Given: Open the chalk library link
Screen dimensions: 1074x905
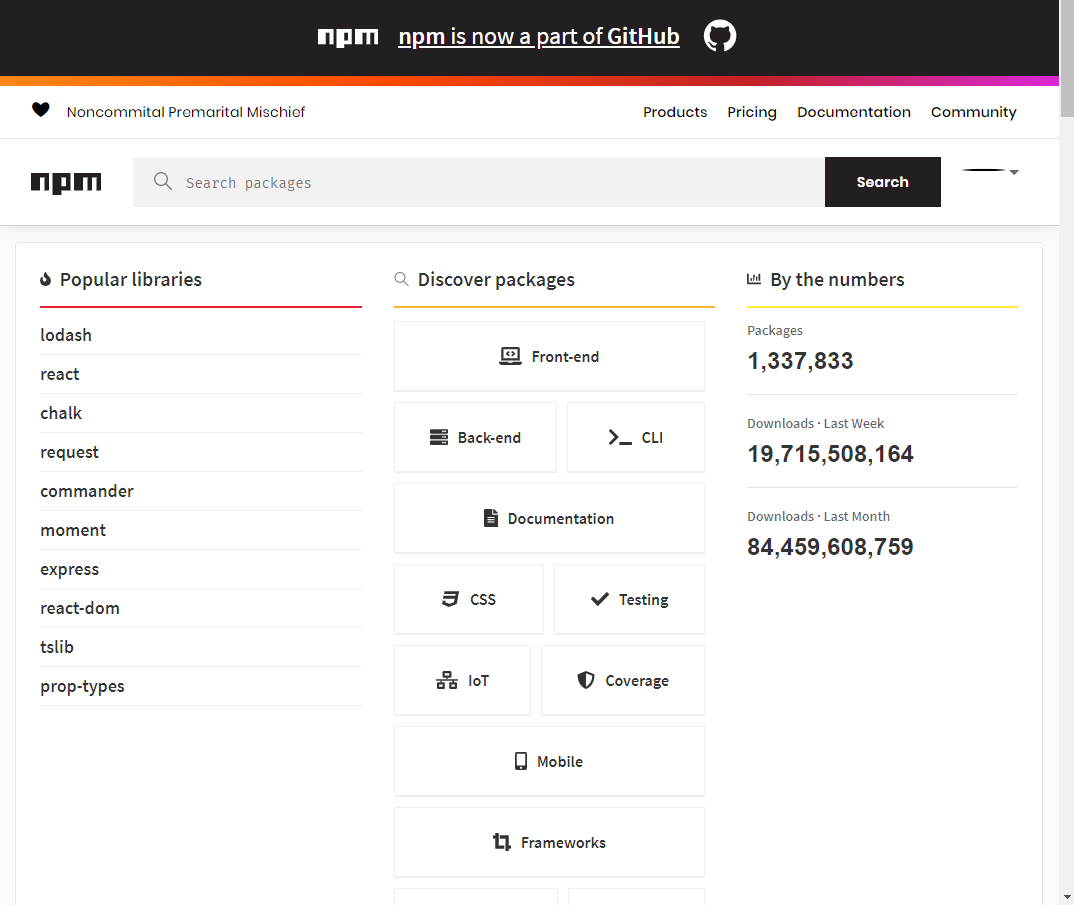Looking at the screenshot, I should [61, 413].
